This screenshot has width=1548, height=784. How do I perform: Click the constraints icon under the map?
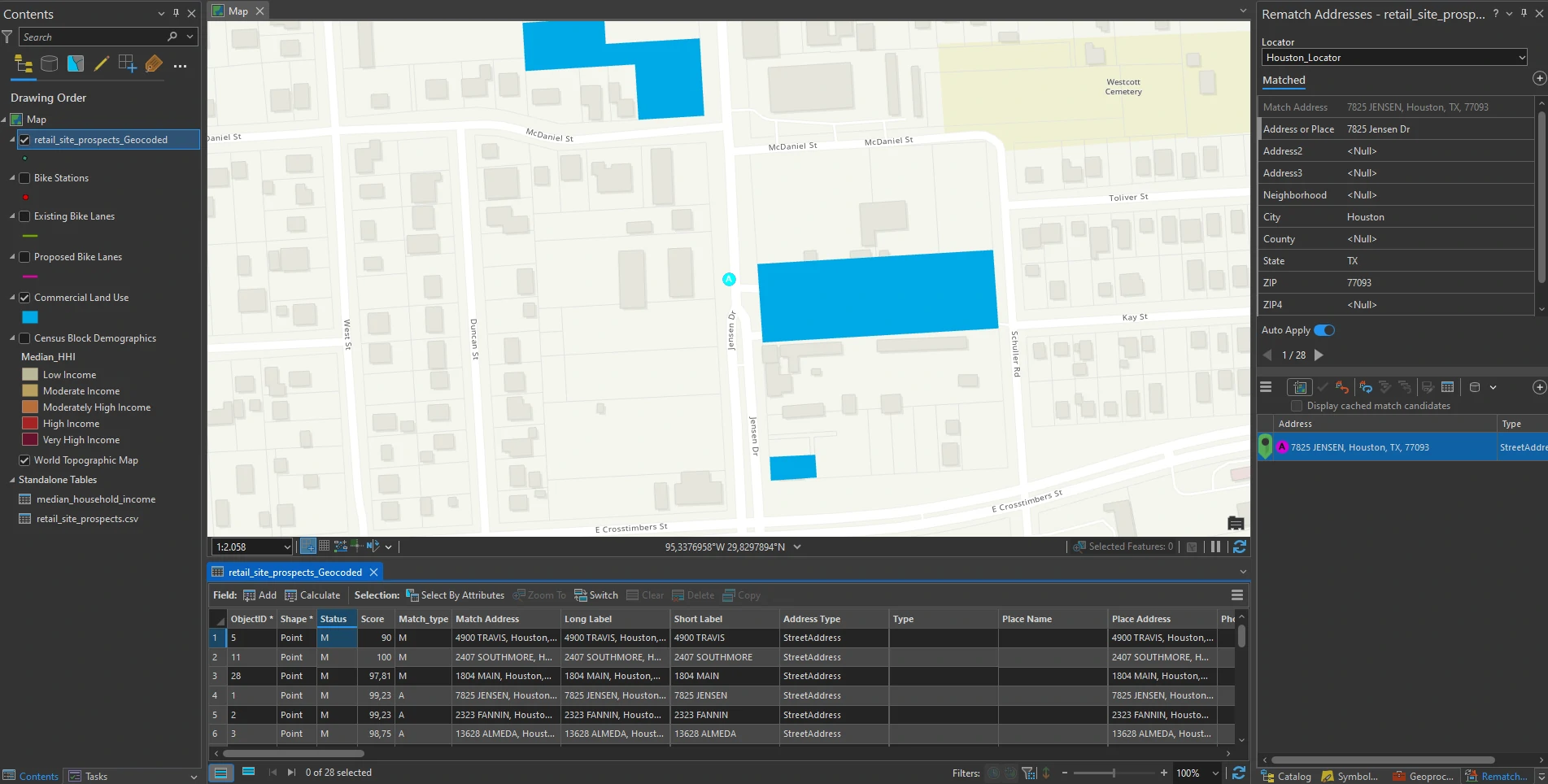(x=341, y=547)
